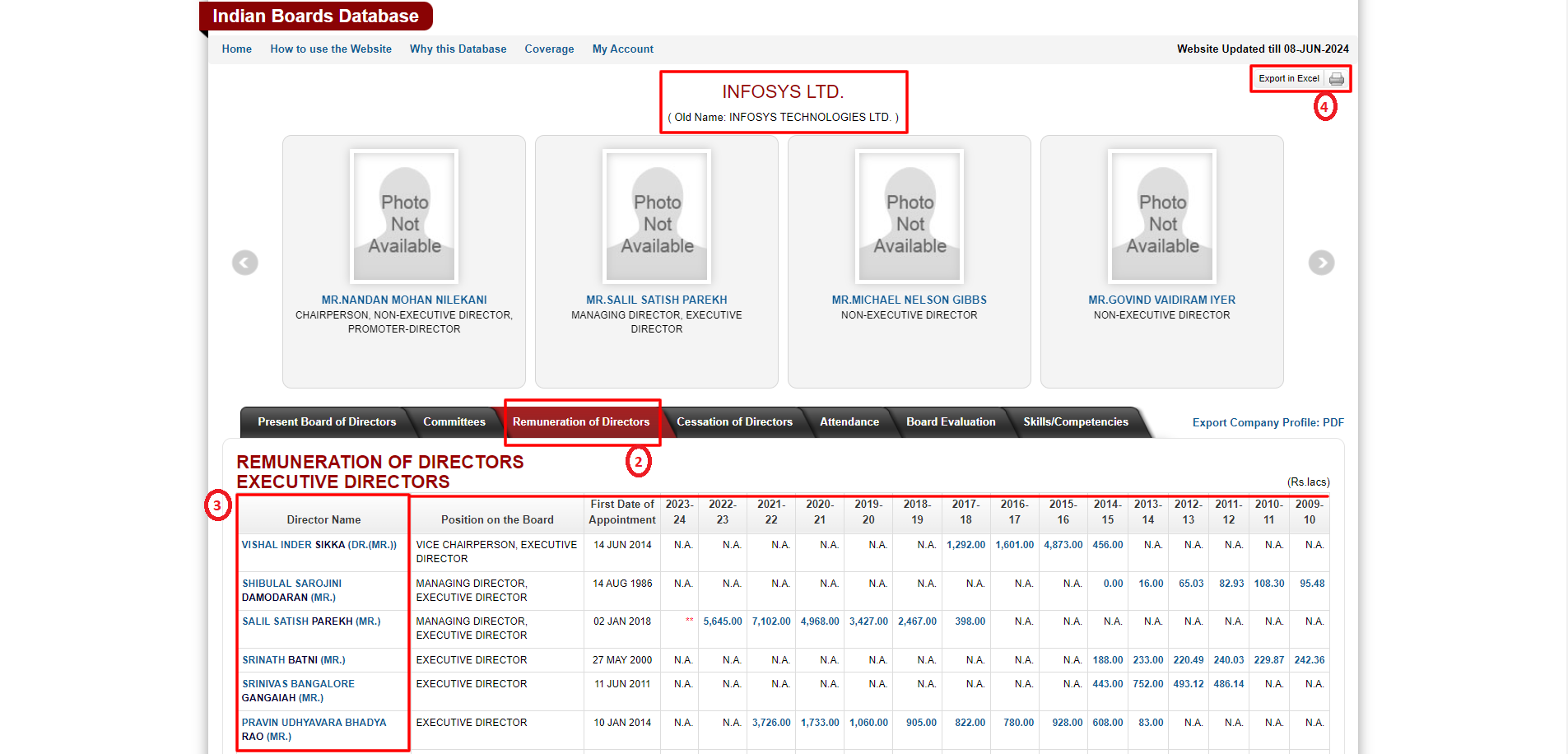Click the 27 MAY 2000 appointment date
The height and width of the screenshot is (754, 1568).
[x=622, y=660]
